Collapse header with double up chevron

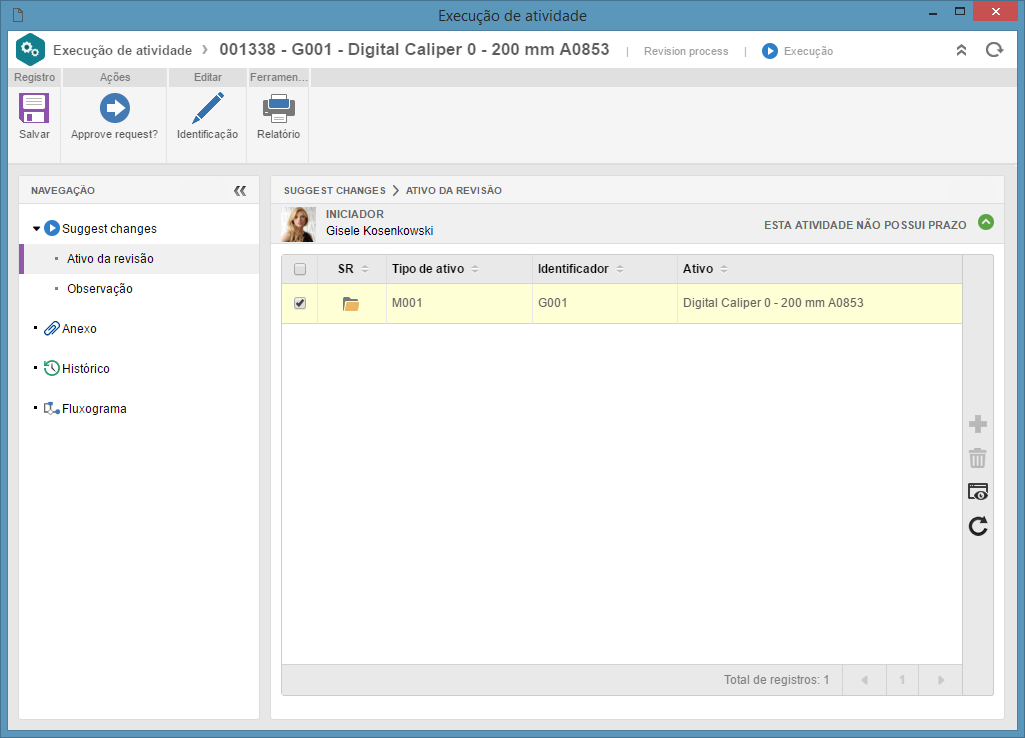pos(961,50)
